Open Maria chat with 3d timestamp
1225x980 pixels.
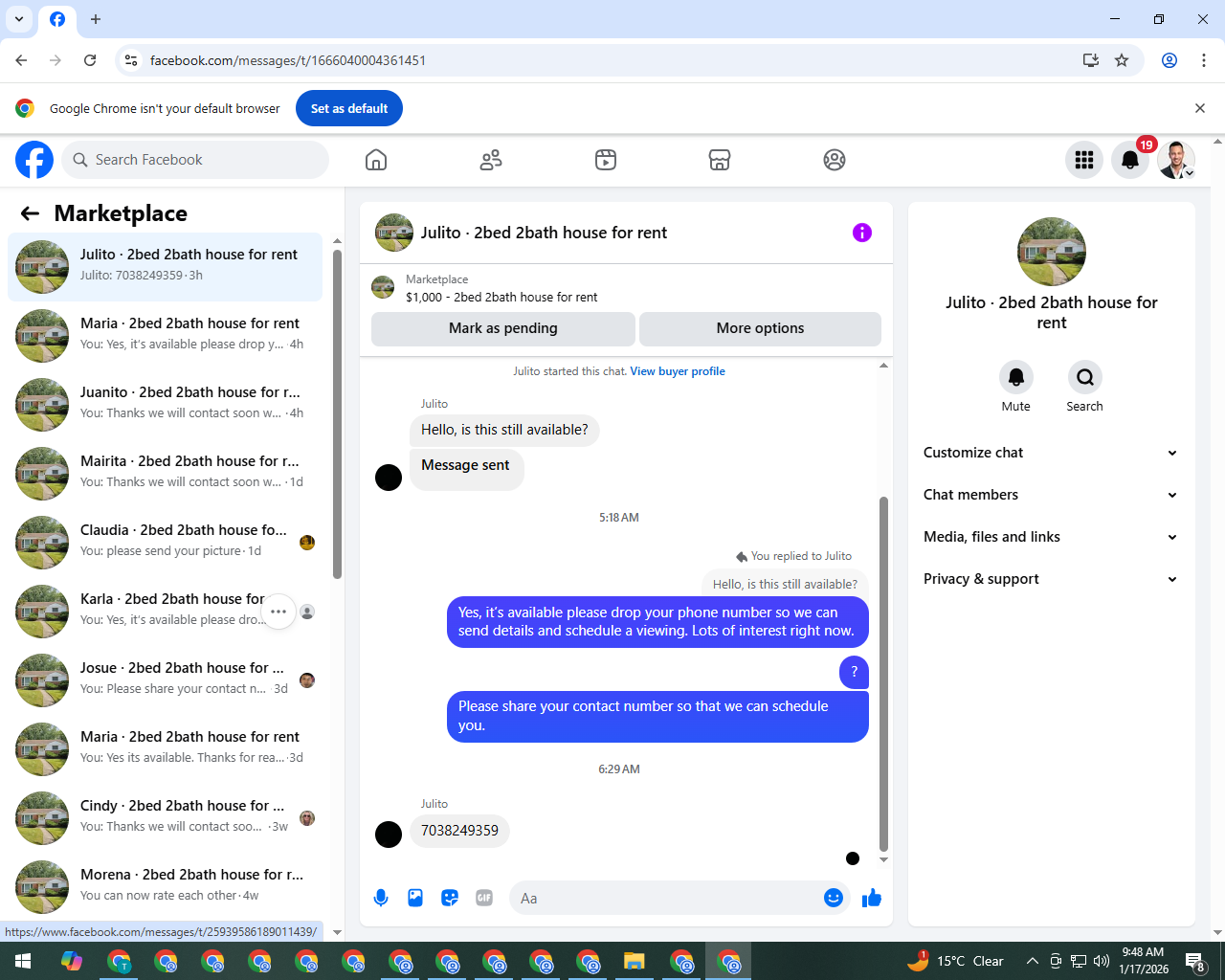[165, 749]
